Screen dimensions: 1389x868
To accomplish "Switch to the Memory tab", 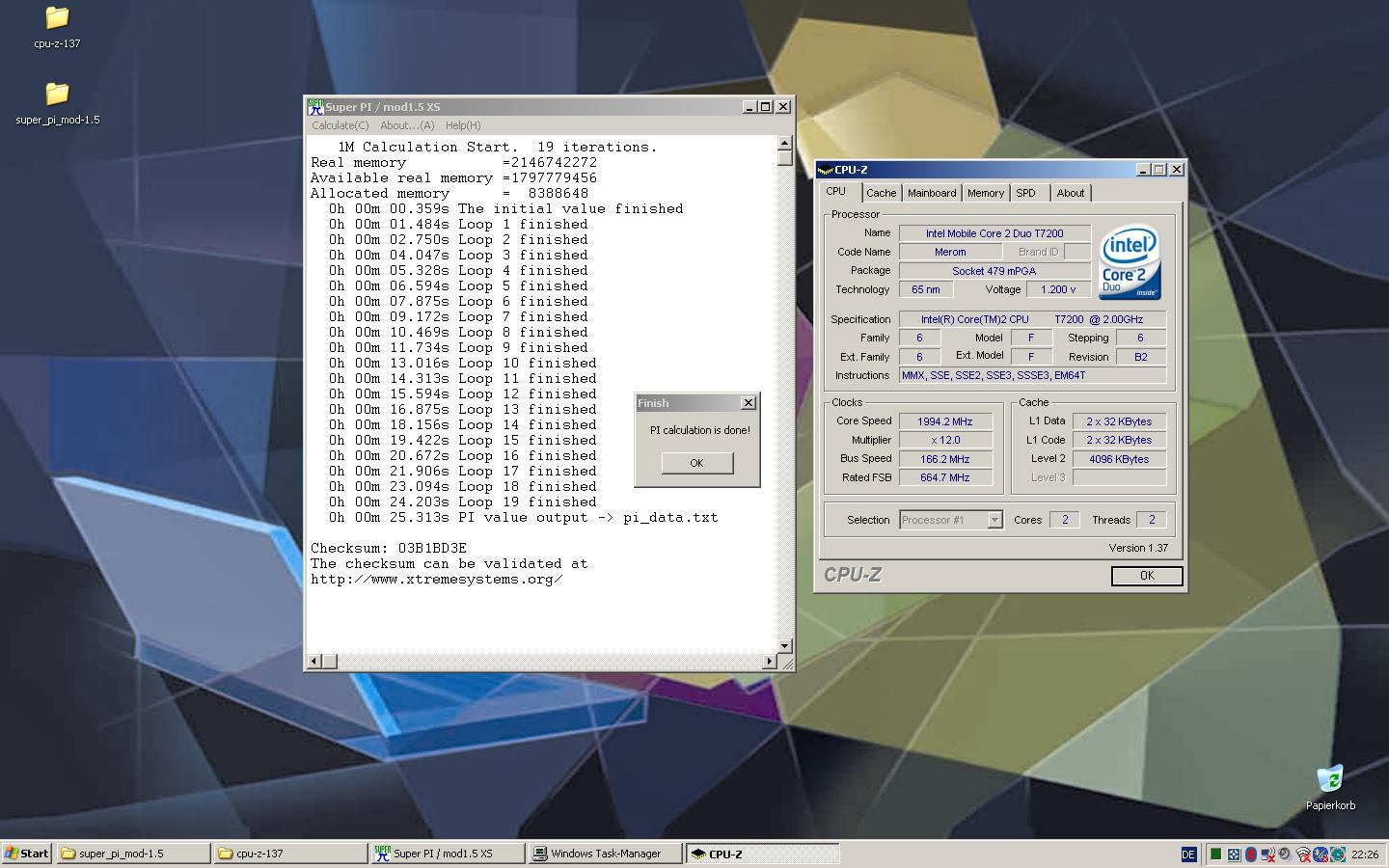I will pyautogui.click(x=986, y=193).
